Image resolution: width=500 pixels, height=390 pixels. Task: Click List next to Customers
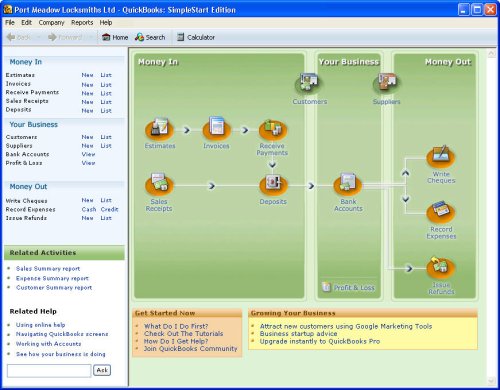click(106, 137)
